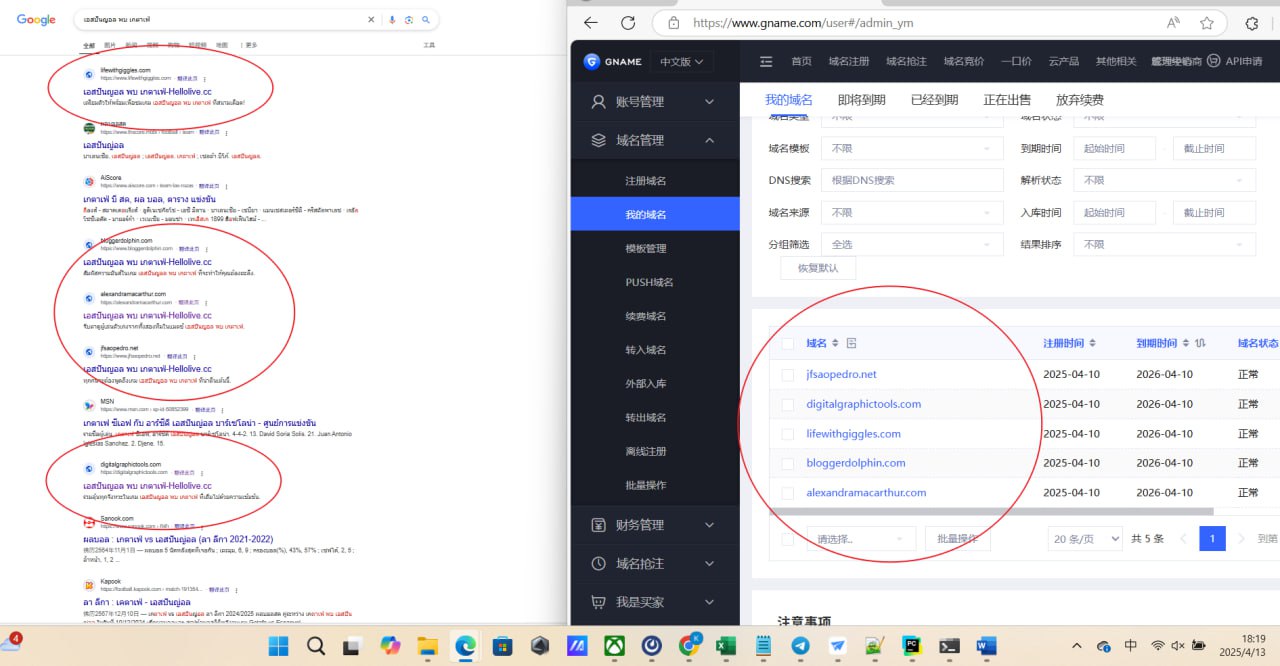Go back in the gname.com browser window

point(591,23)
